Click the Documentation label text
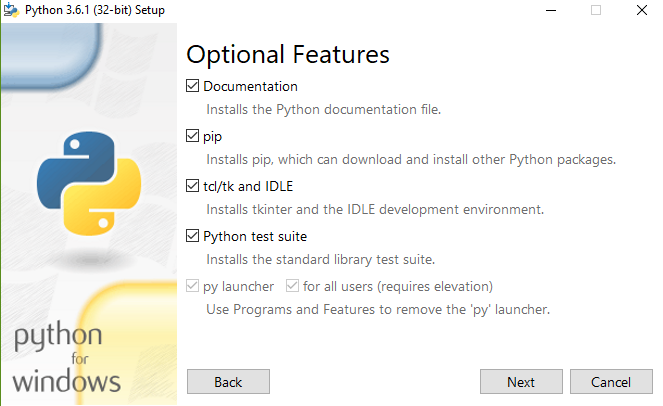Screen dimensions: 663x406 click(x=250, y=87)
